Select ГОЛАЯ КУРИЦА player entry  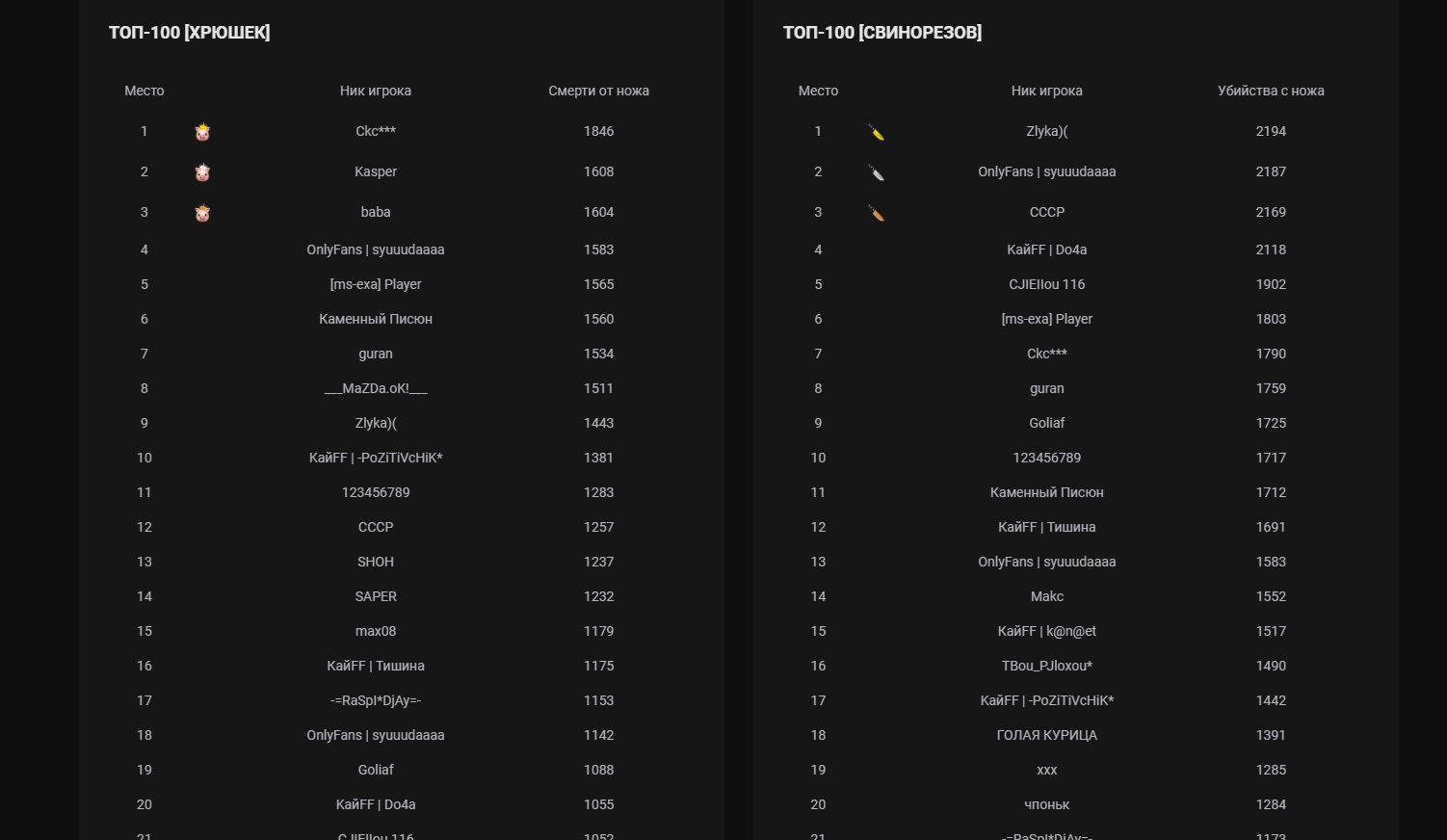(x=1046, y=735)
